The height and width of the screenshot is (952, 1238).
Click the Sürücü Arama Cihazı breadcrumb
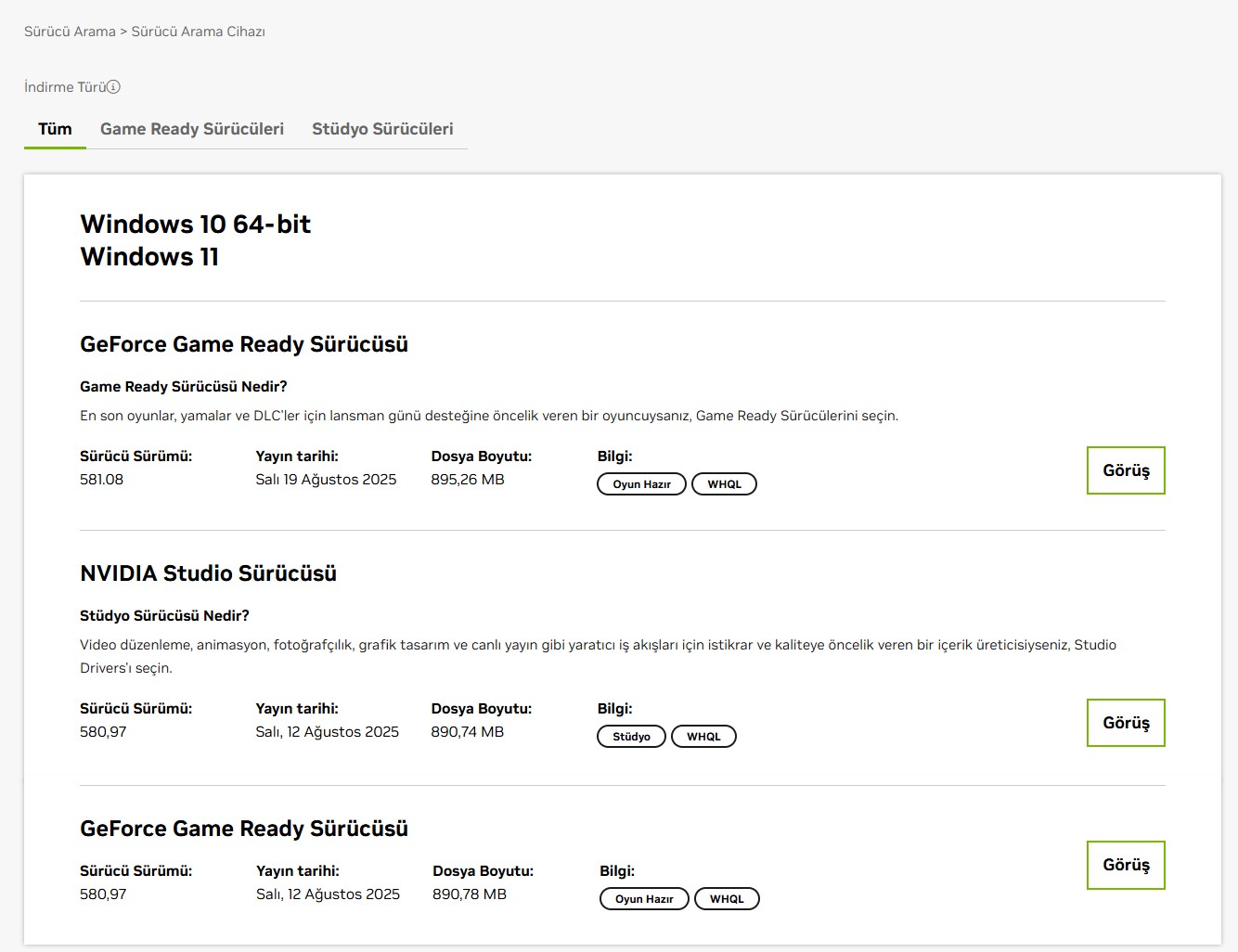click(198, 32)
